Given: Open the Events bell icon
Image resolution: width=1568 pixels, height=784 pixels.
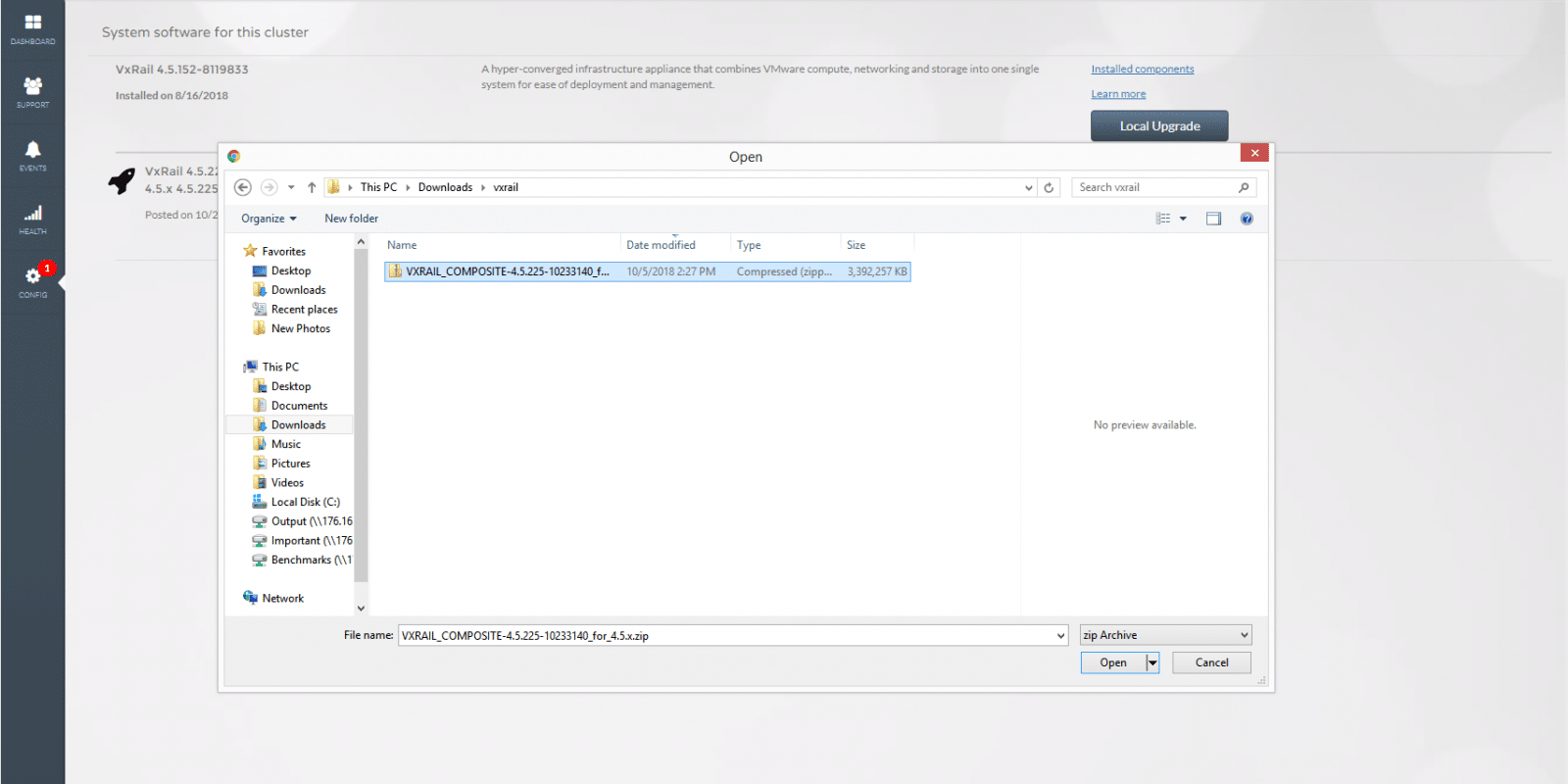Looking at the screenshot, I should (32, 156).
